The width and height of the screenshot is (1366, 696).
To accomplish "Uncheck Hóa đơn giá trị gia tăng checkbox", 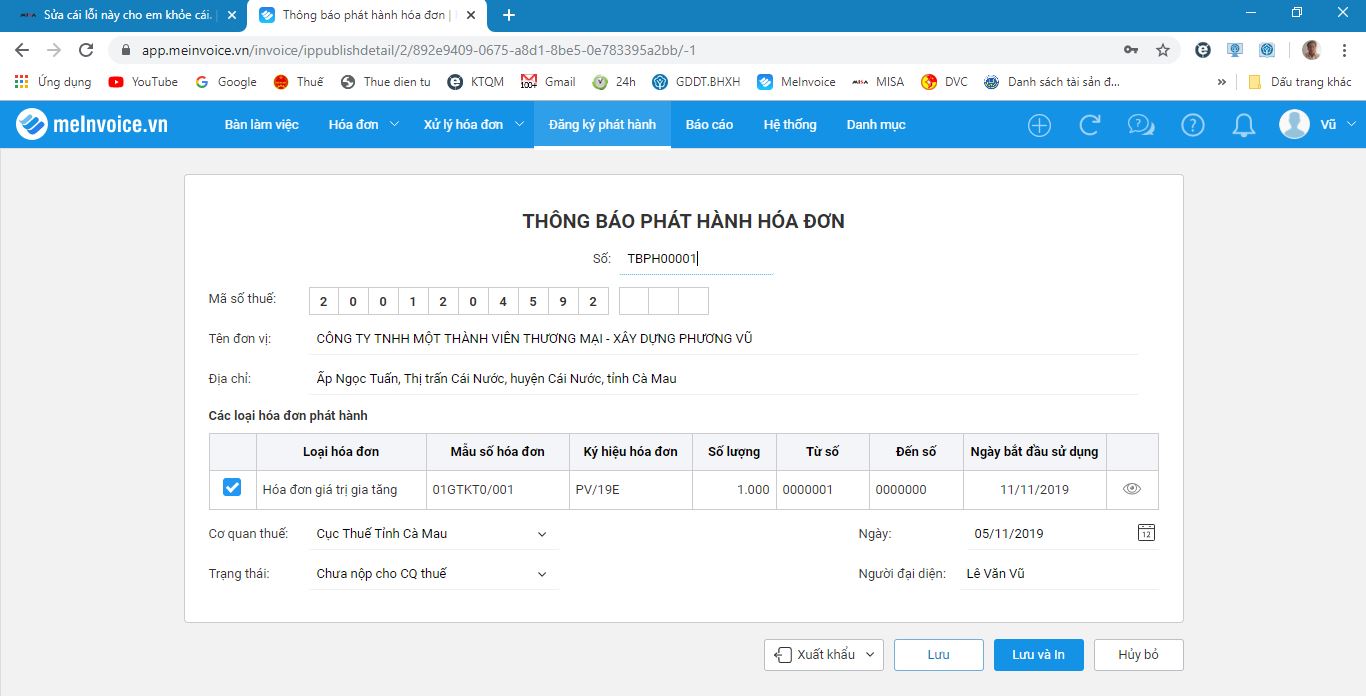I will tap(232, 487).
